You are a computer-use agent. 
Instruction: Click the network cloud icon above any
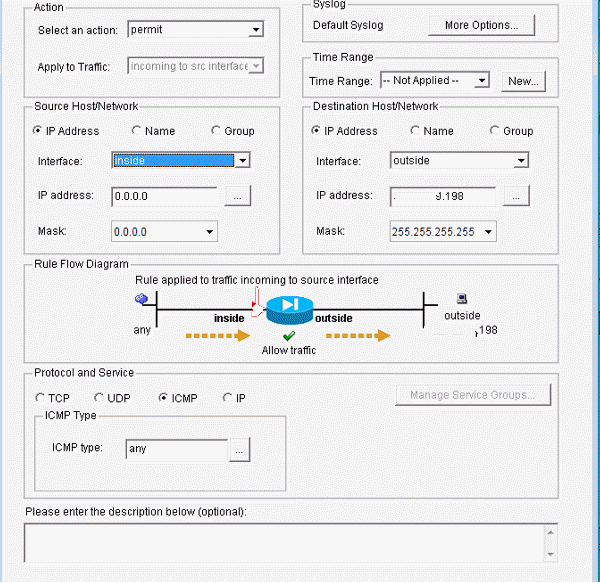click(141, 298)
